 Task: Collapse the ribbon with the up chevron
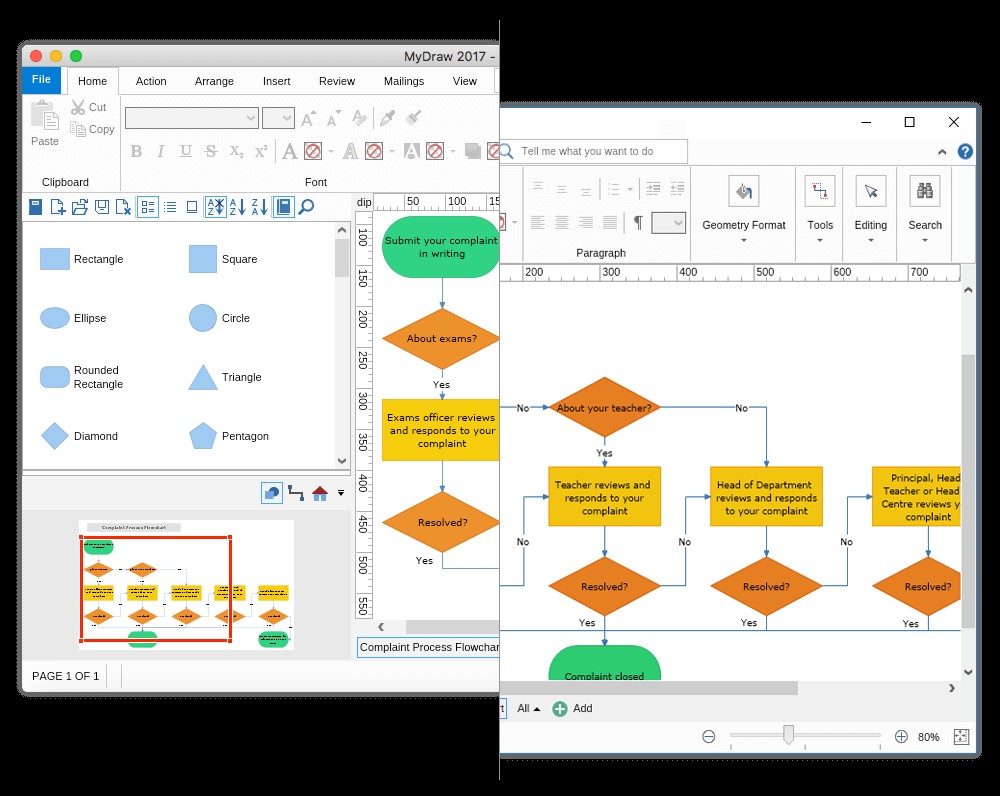pyautogui.click(x=942, y=152)
